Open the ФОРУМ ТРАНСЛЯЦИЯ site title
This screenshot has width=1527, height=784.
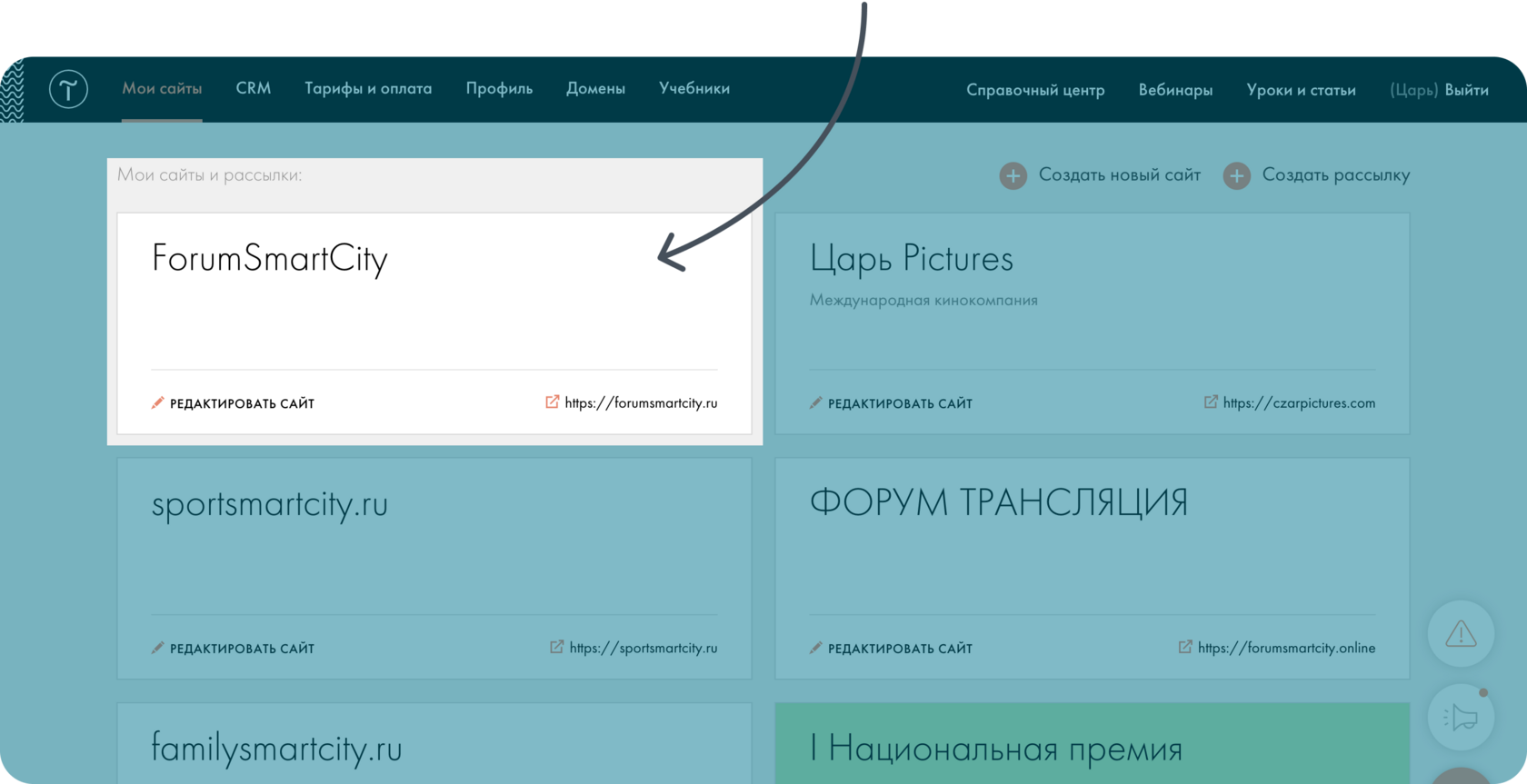click(999, 502)
